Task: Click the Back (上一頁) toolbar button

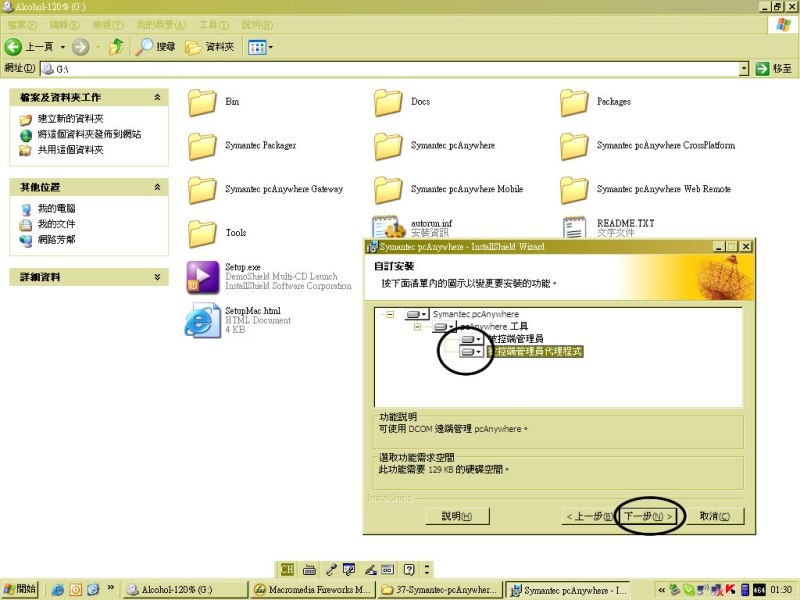Action: tap(29, 47)
